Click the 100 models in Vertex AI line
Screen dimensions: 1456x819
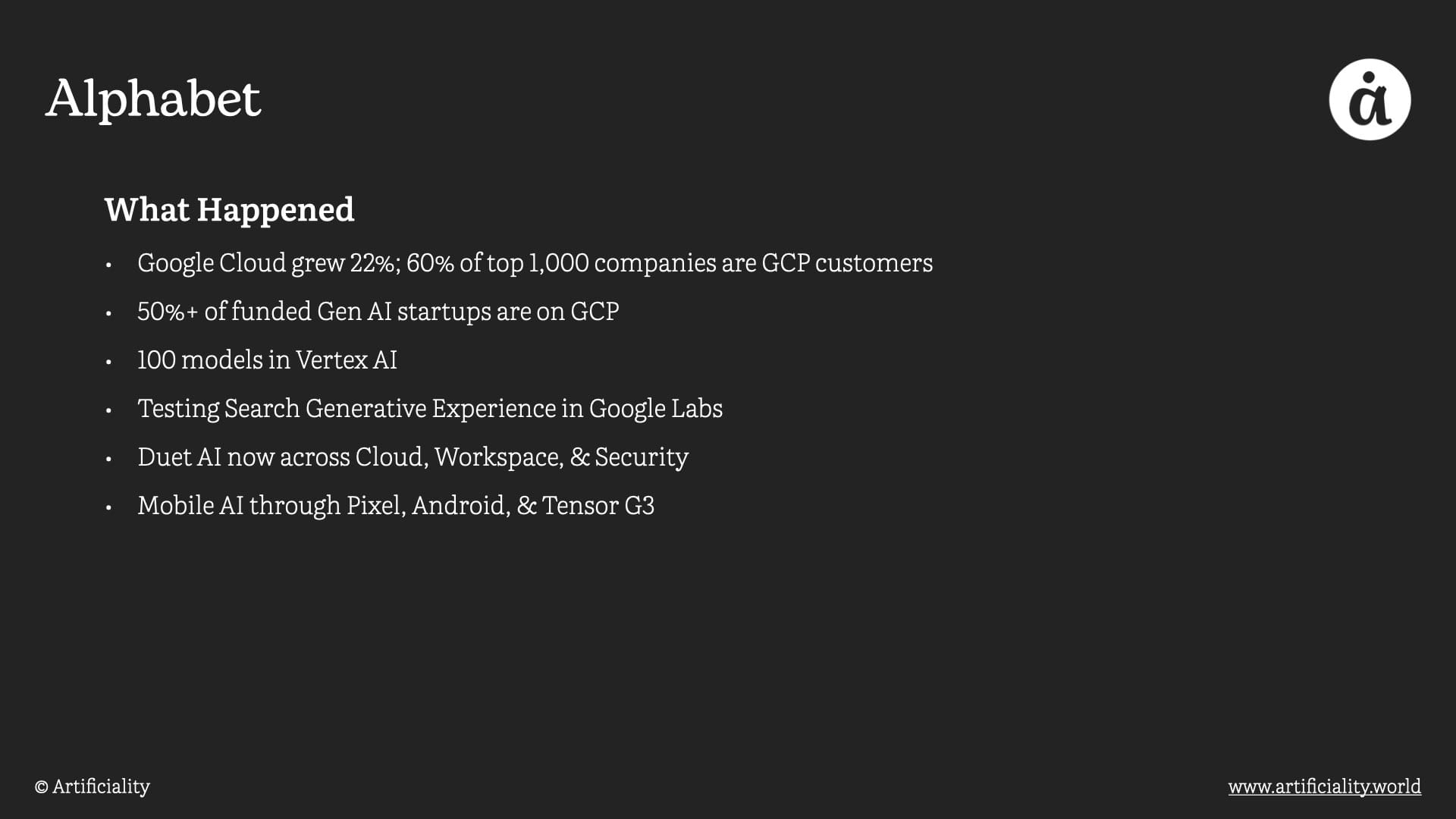point(267,360)
